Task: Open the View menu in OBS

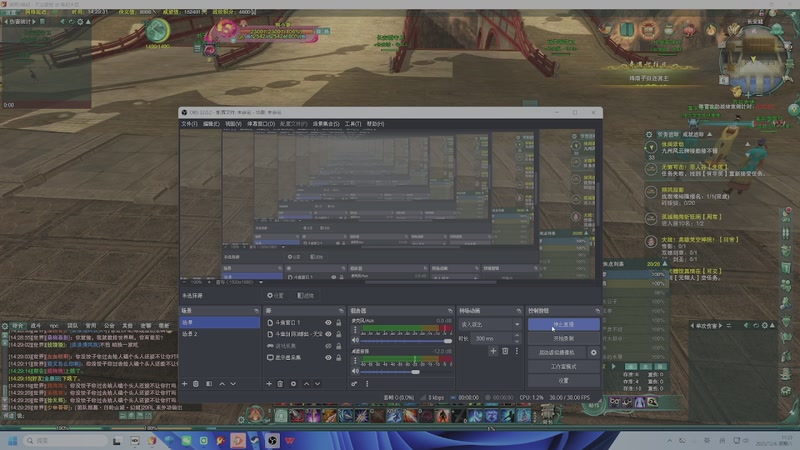Action: click(x=233, y=124)
